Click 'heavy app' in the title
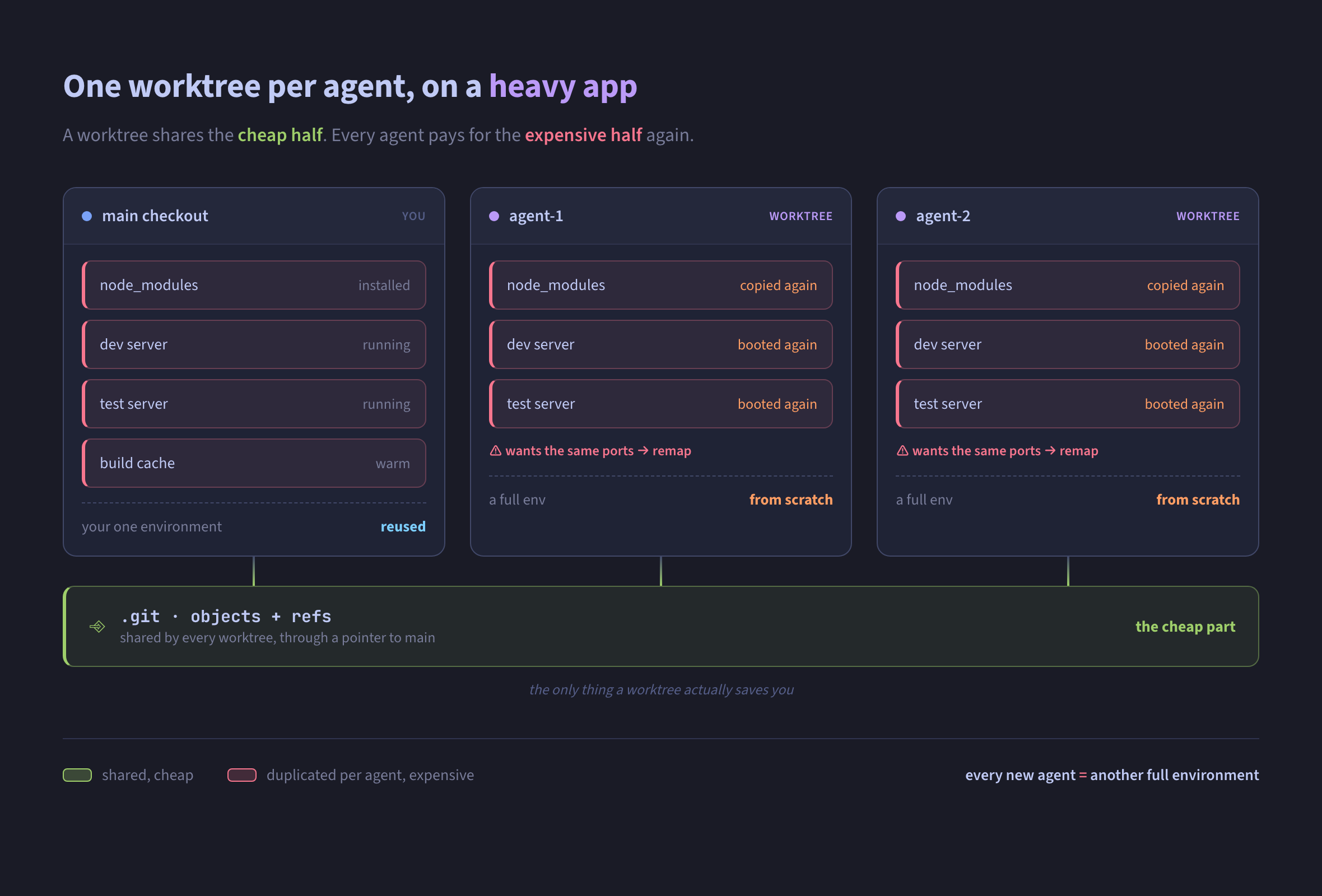 point(563,86)
